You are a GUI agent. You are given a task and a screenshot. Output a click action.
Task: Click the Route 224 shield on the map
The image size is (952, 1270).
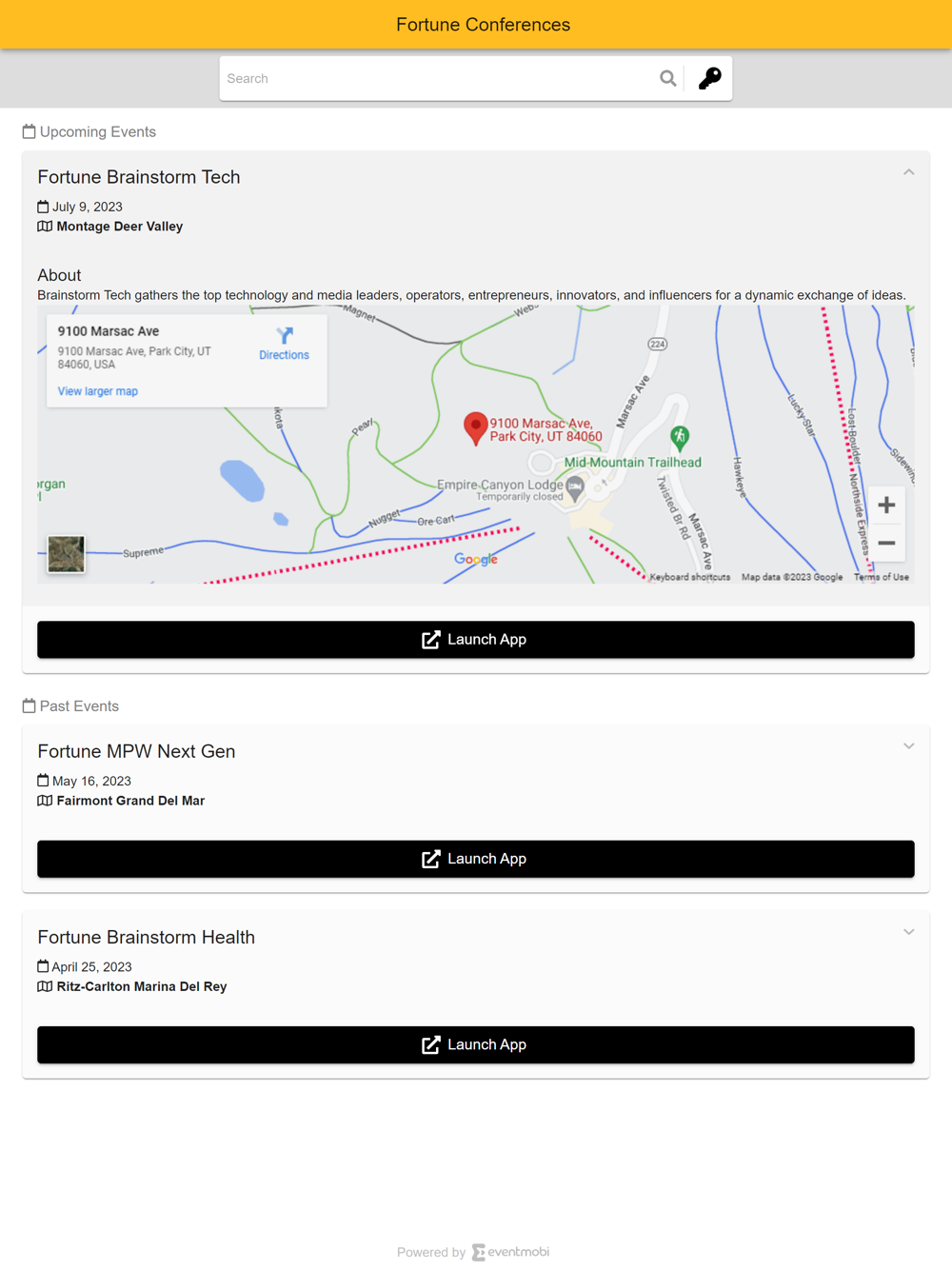[657, 344]
